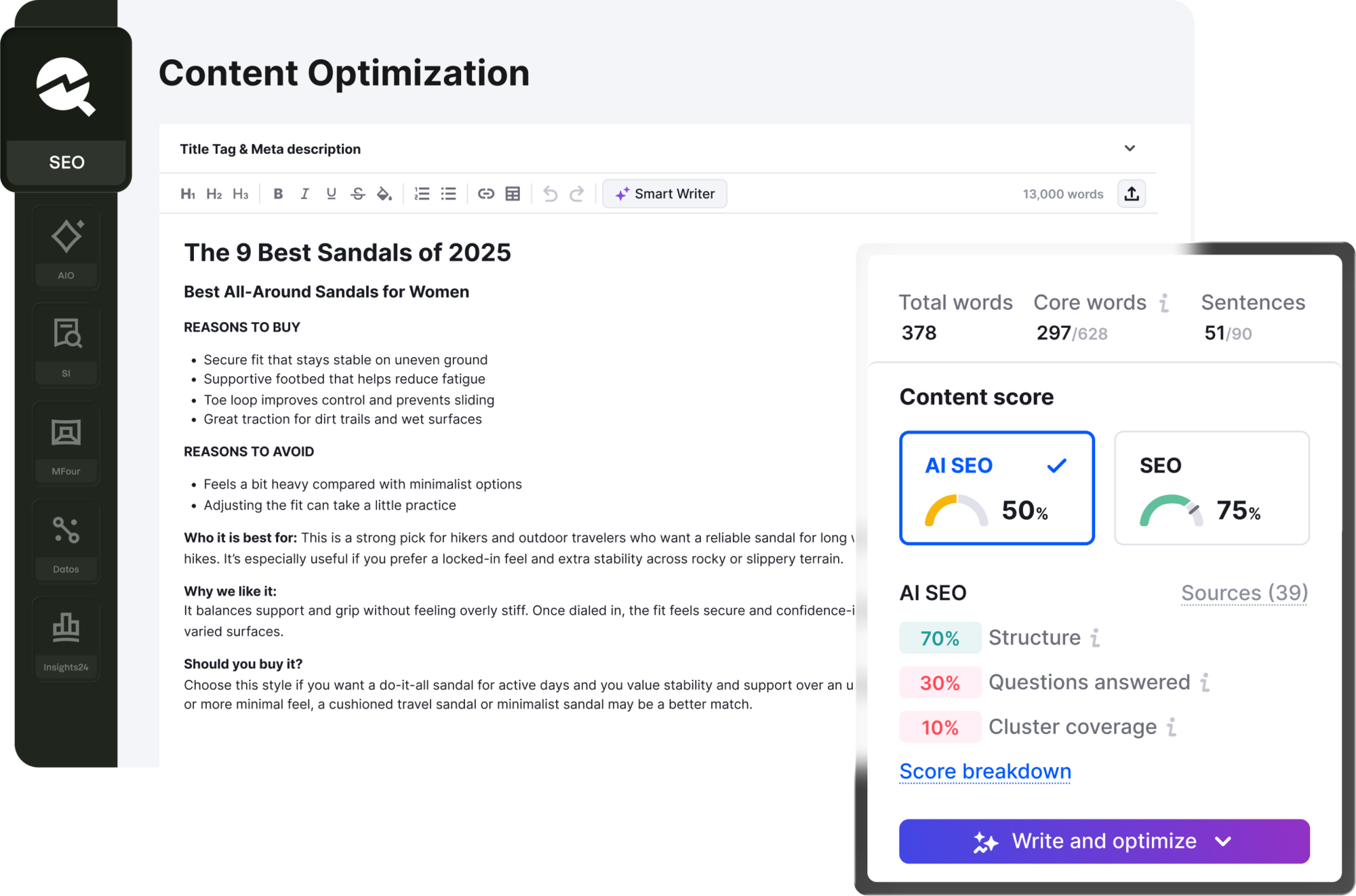
Task: Launch the Smart Writer
Action: [664, 194]
